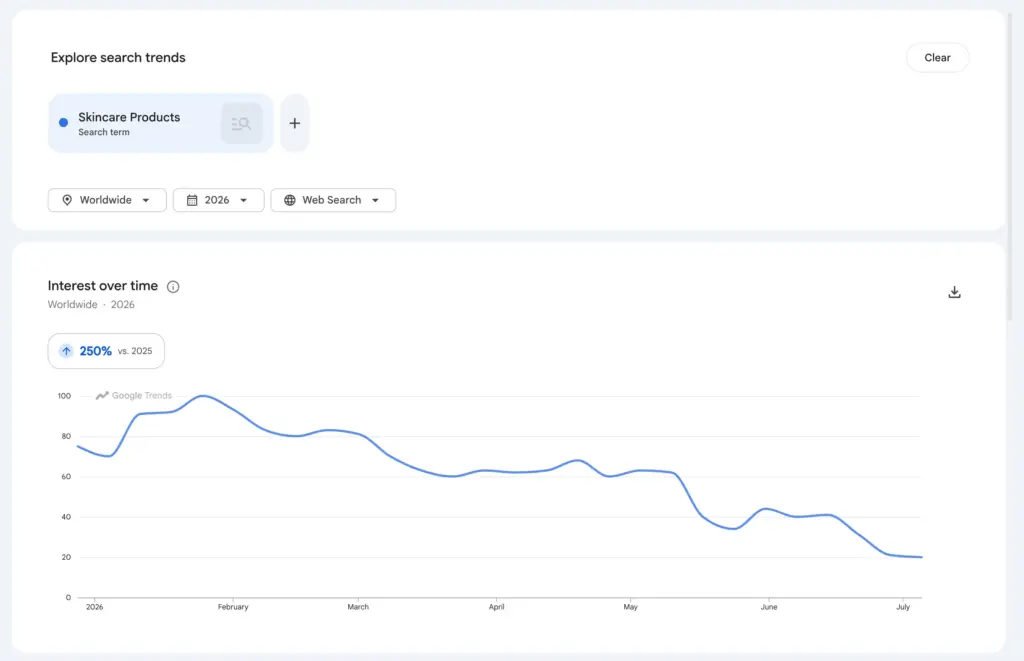
Task: Click the up arrow icon beside 250%
Action: coord(66,351)
